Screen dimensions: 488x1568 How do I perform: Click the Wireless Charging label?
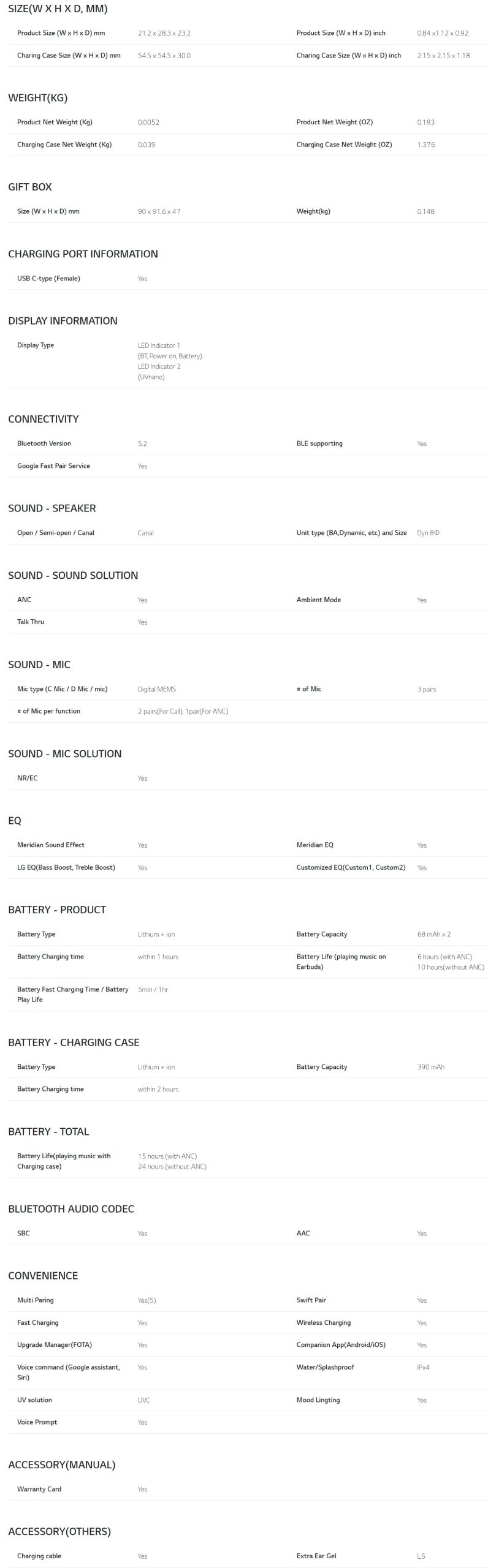(323, 1322)
